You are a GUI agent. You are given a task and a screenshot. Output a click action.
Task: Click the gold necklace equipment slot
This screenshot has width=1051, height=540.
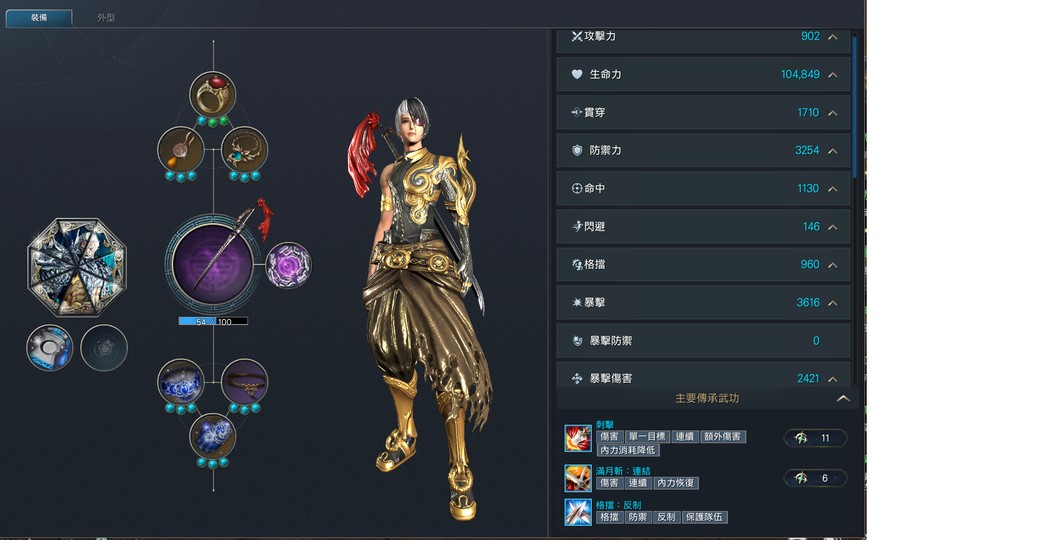tap(245, 149)
